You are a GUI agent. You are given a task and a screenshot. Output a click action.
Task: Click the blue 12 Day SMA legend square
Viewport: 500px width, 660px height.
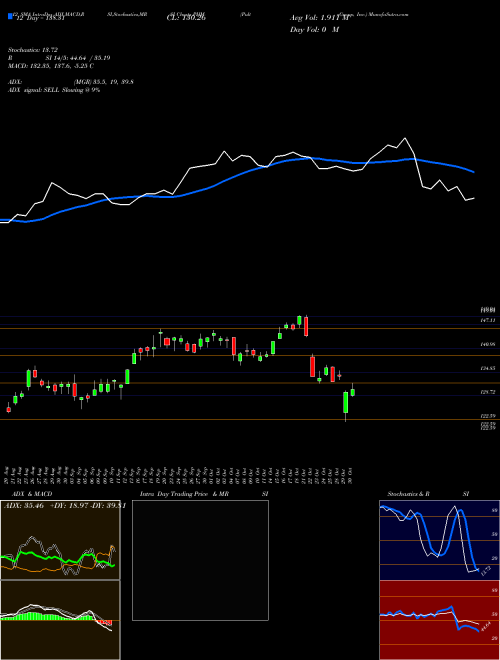click(10, 16)
